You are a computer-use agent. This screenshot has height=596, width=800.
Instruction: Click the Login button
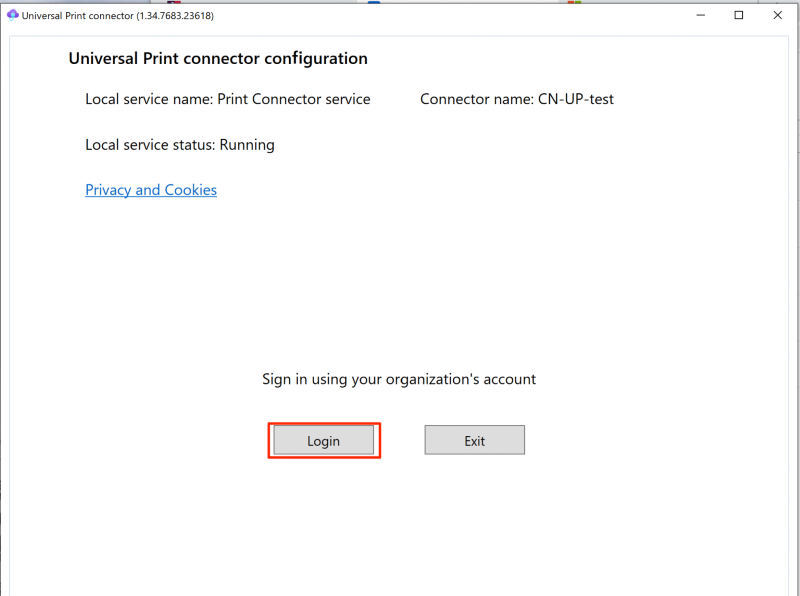(323, 440)
